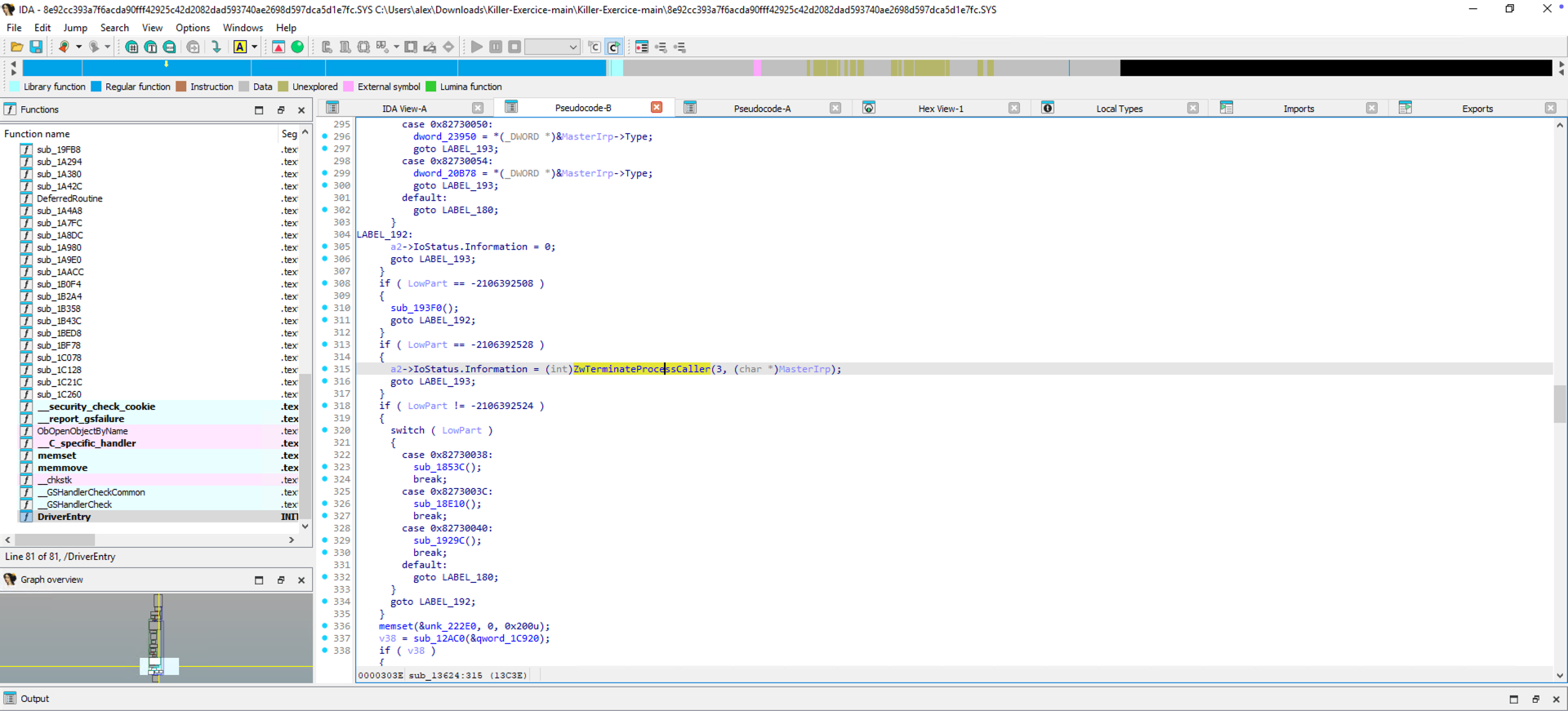This screenshot has height=711, width=1568.
Task: Float the Functions panel
Action: (x=281, y=110)
